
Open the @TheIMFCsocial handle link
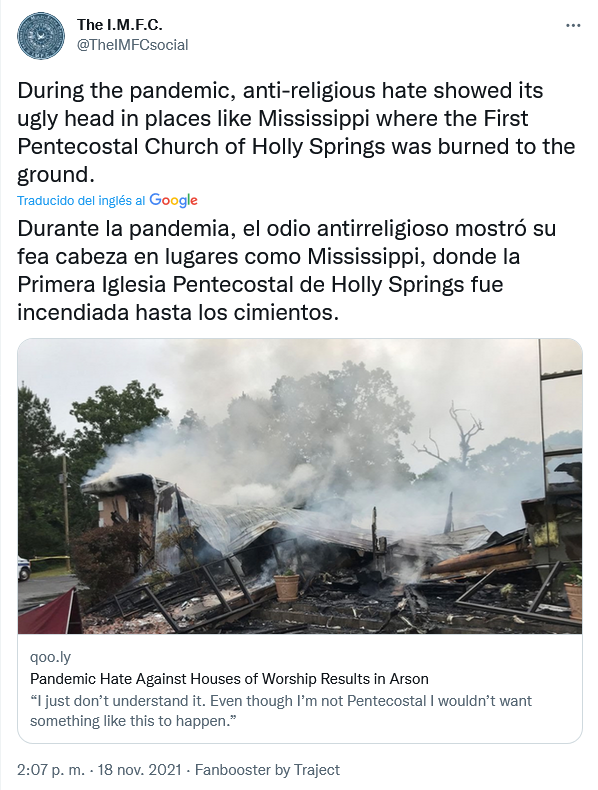coord(132,45)
